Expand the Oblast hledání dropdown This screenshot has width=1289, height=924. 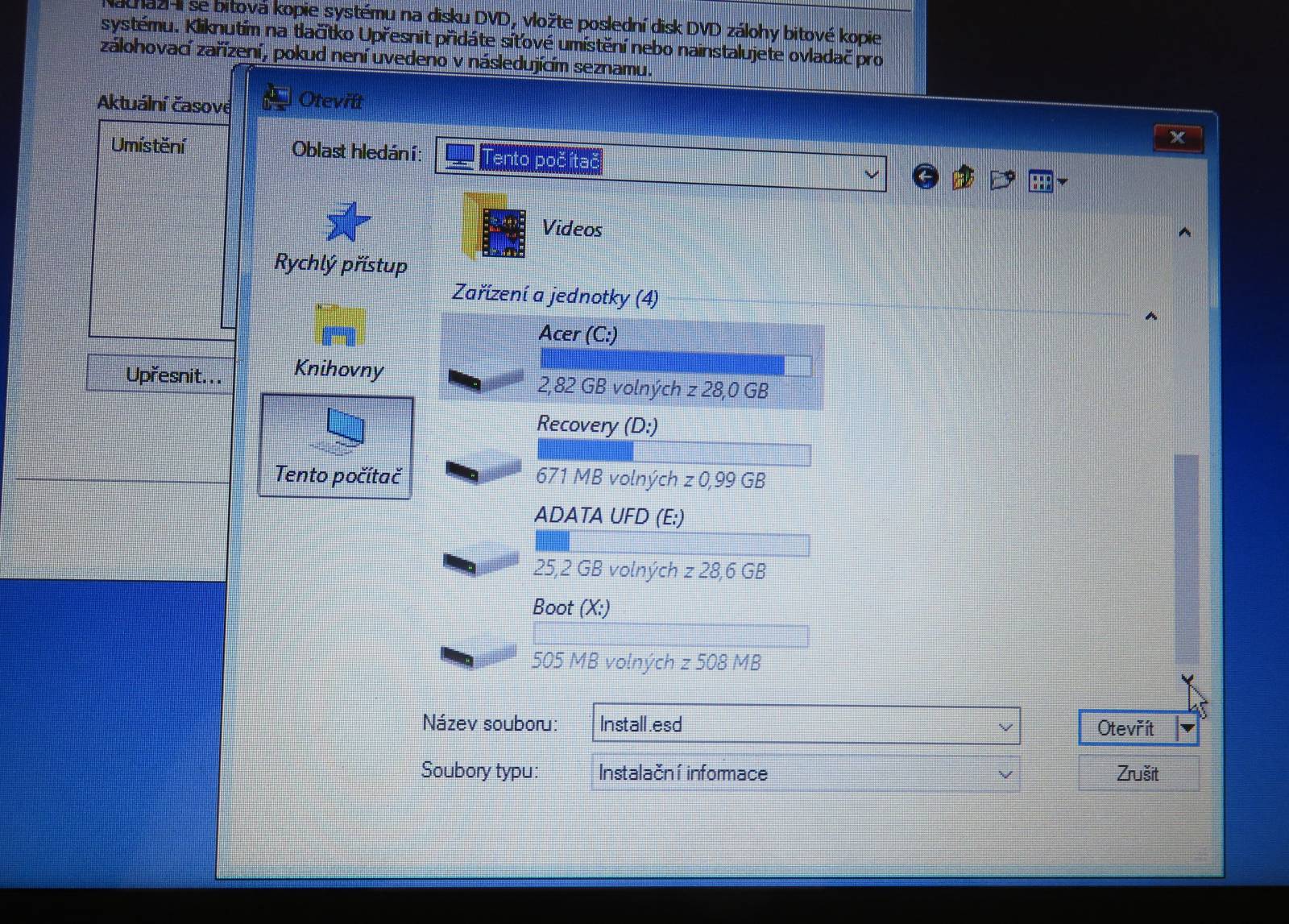pos(871,174)
